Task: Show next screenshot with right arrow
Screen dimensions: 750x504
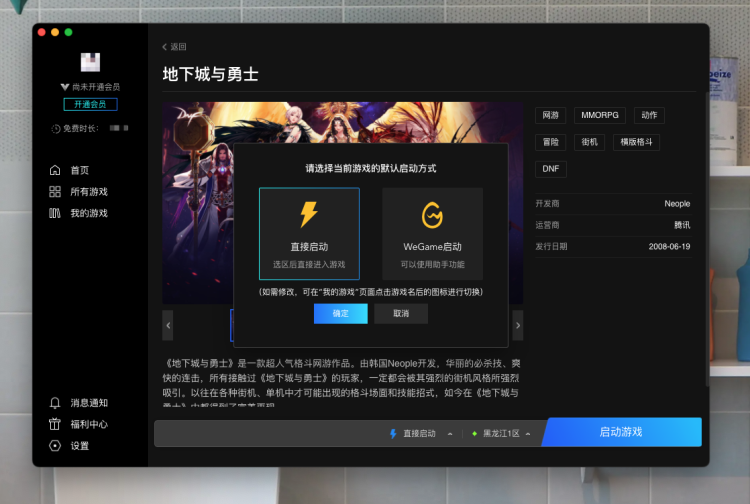Action: tap(518, 325)
